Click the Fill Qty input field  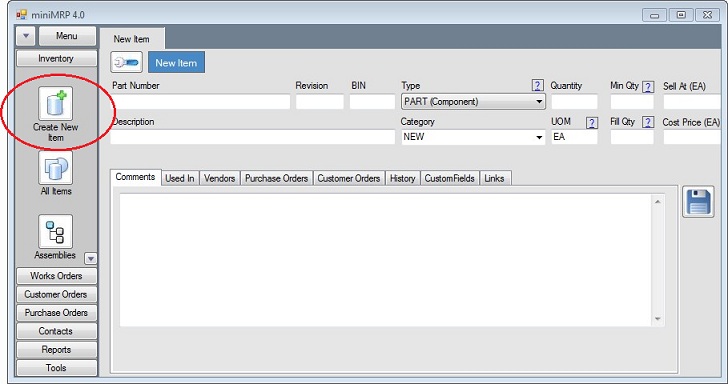(x=632, y=137)
